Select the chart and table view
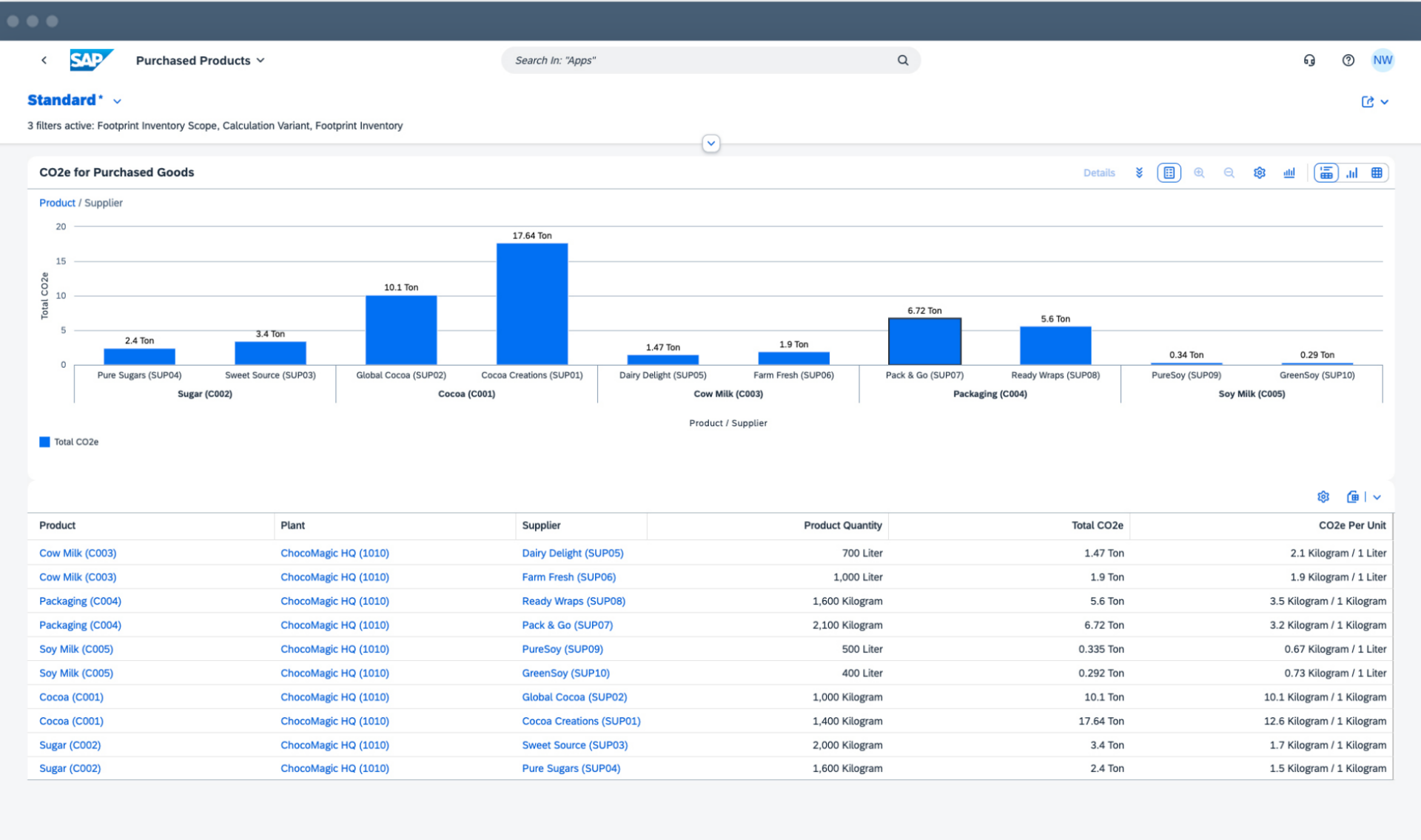1421x840 pixels. pos(1326,172)
